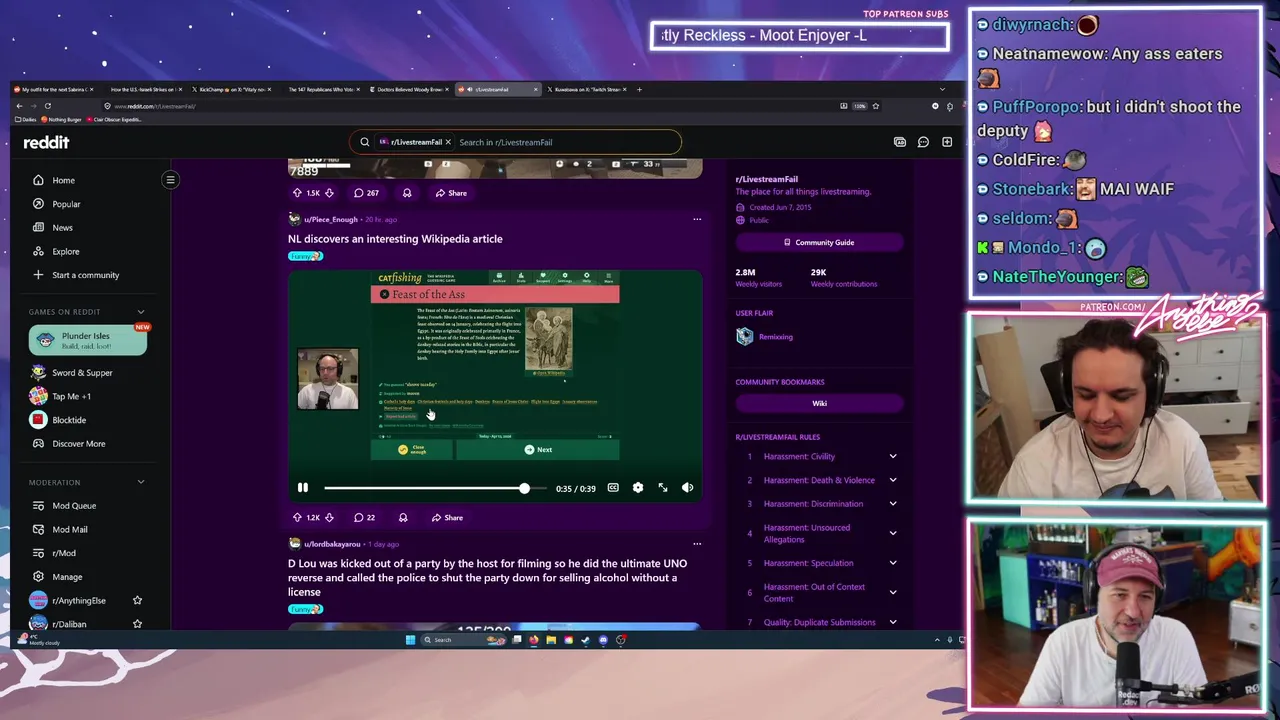Toggle video closed captions

[x=613, y=488]
